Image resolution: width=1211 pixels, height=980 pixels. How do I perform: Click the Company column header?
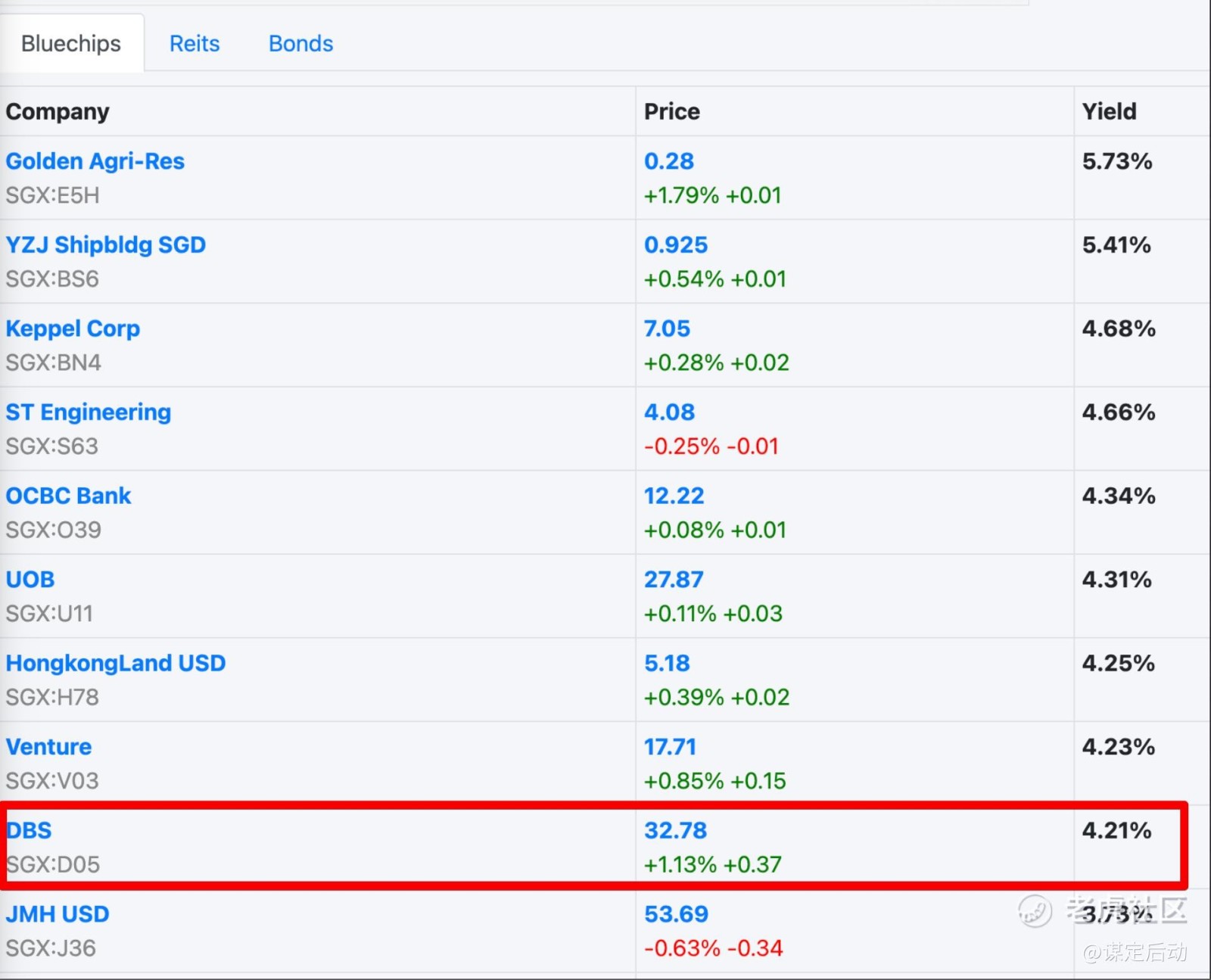click(x=58, y=111)
